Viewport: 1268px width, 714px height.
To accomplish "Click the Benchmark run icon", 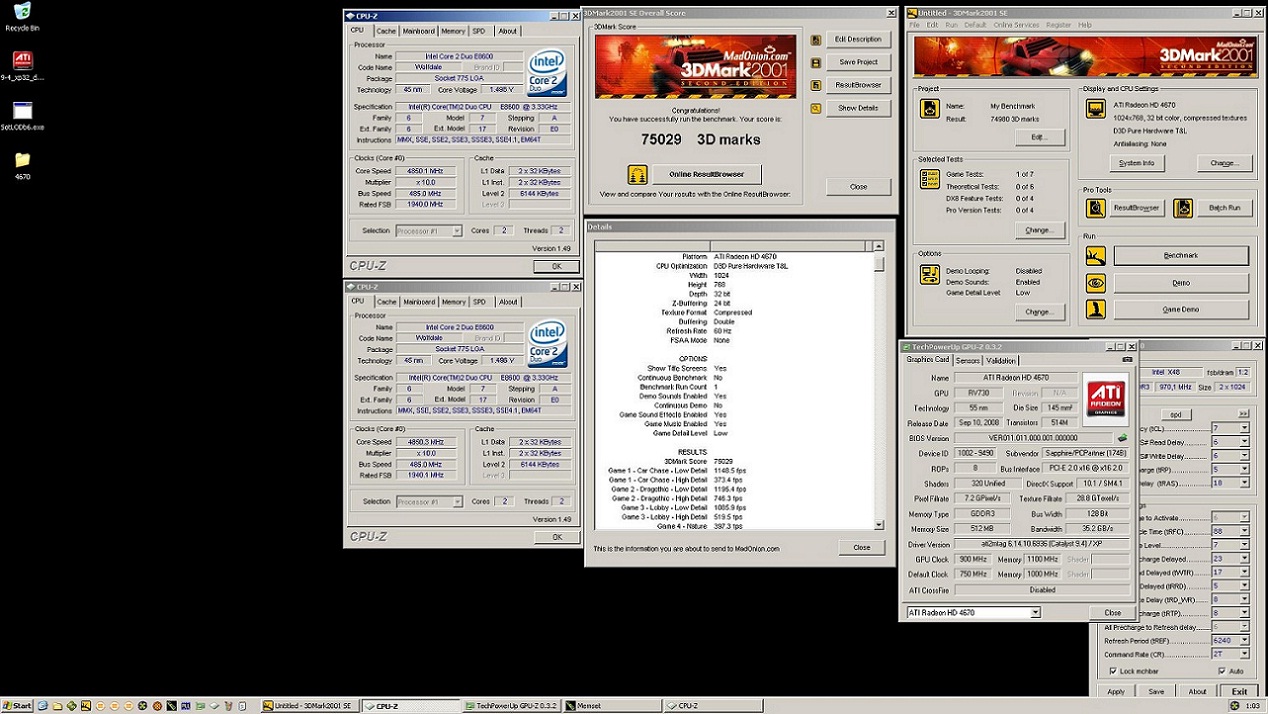I will coord(1095,256).
